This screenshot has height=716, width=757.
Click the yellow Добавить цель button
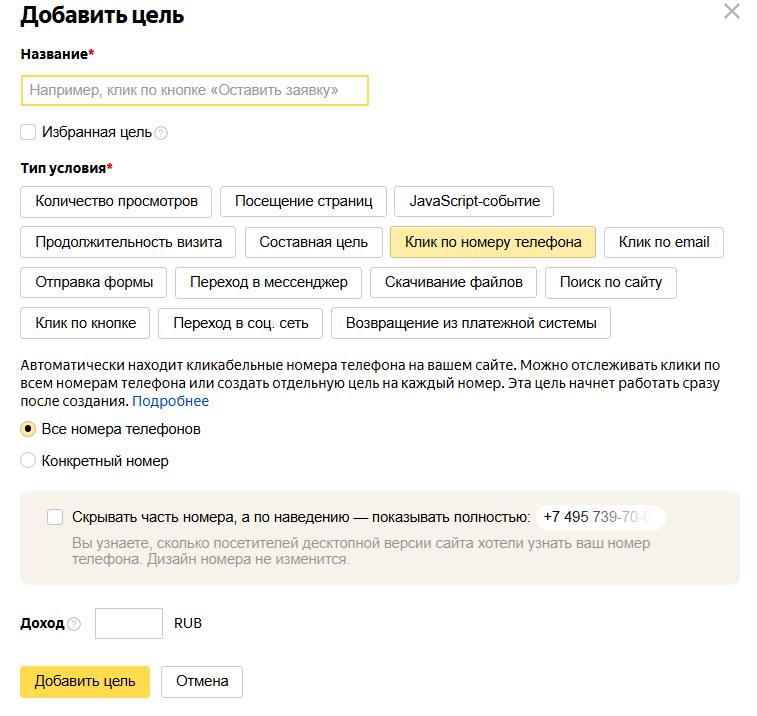click(x=85, y=682)
